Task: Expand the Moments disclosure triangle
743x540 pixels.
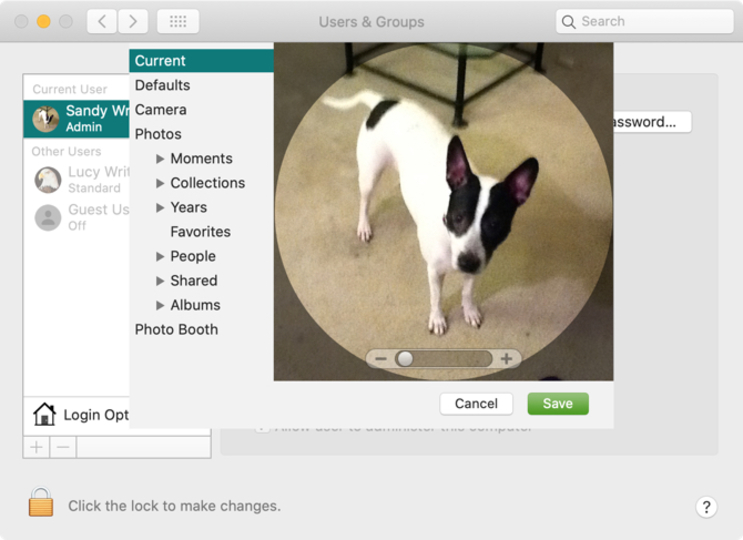Action: [x=160, y=159]
